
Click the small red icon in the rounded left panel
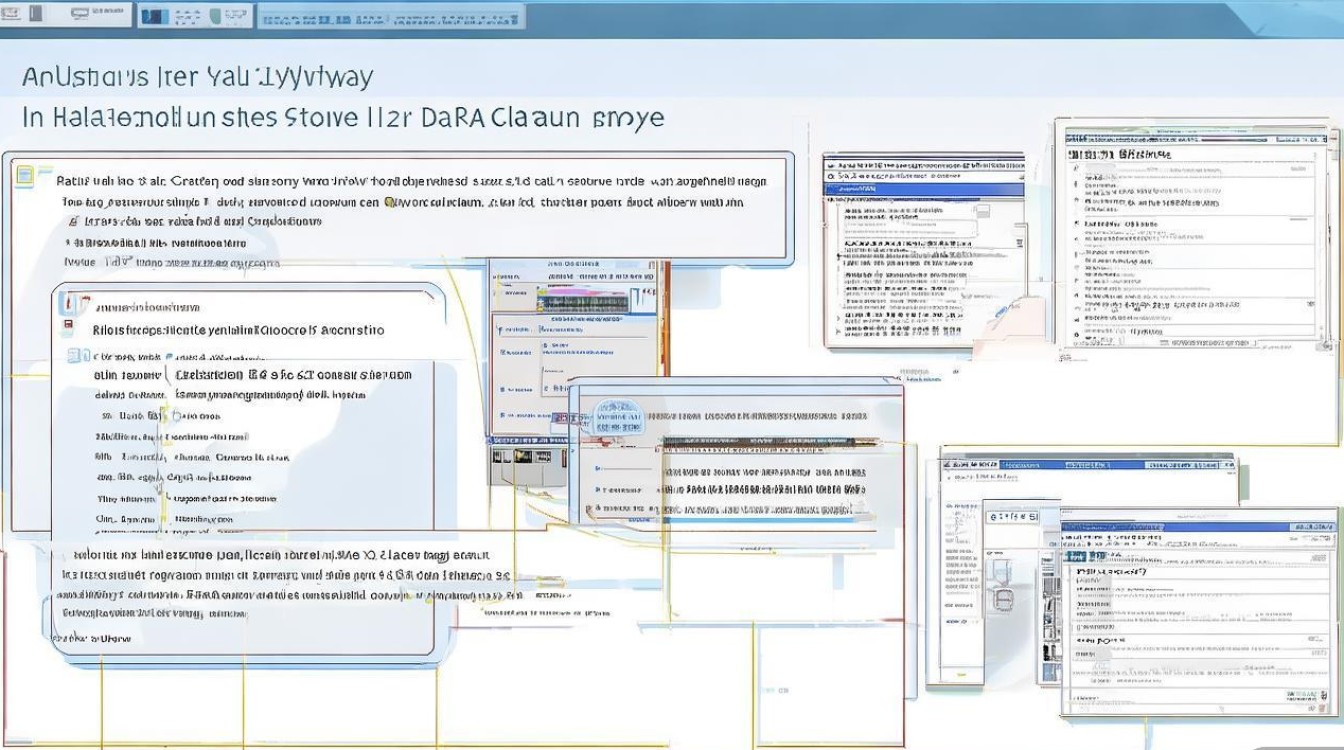[x=68, y=325]
